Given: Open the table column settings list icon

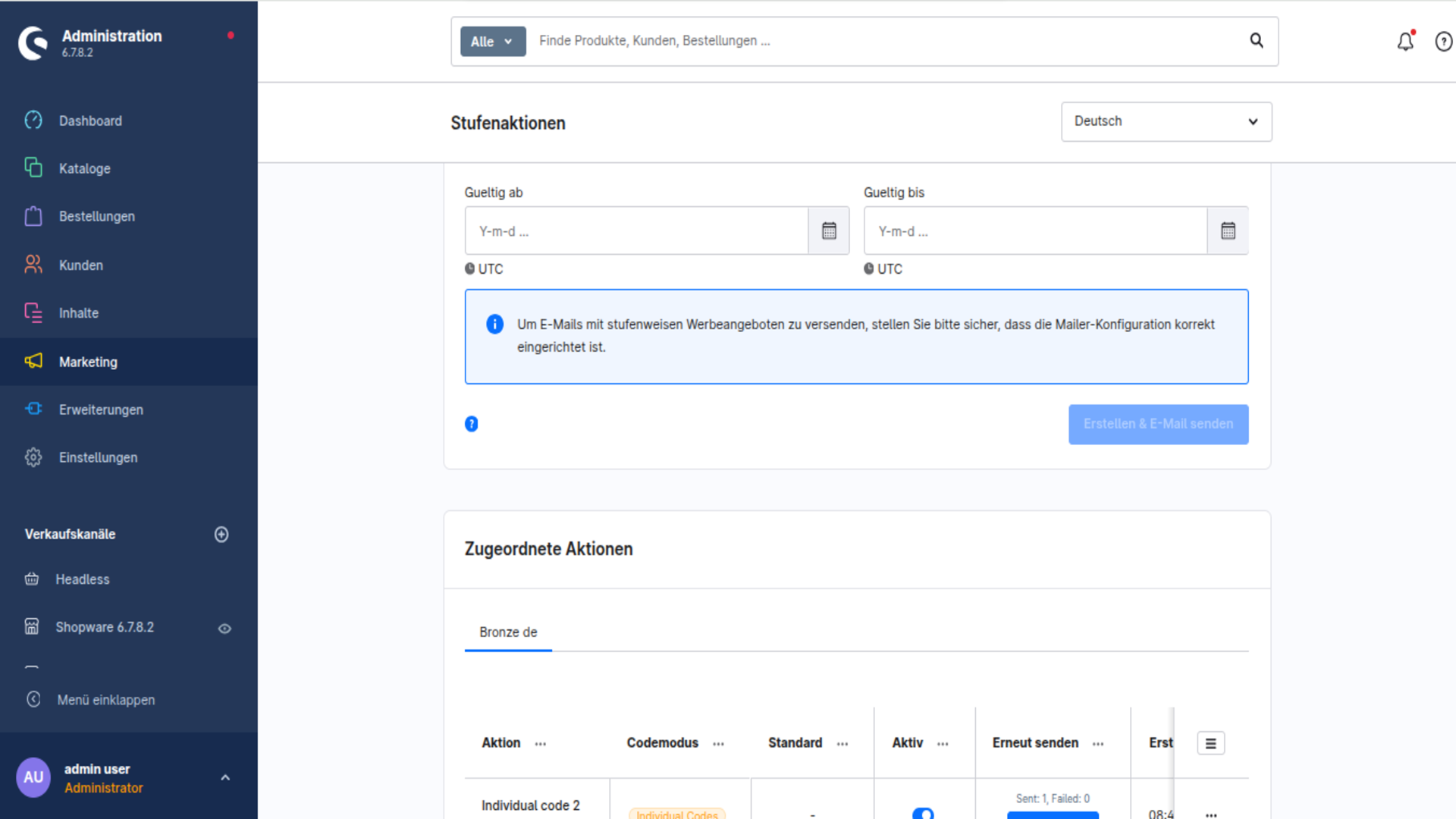Looking at the screenshot, I should 1210,743.
